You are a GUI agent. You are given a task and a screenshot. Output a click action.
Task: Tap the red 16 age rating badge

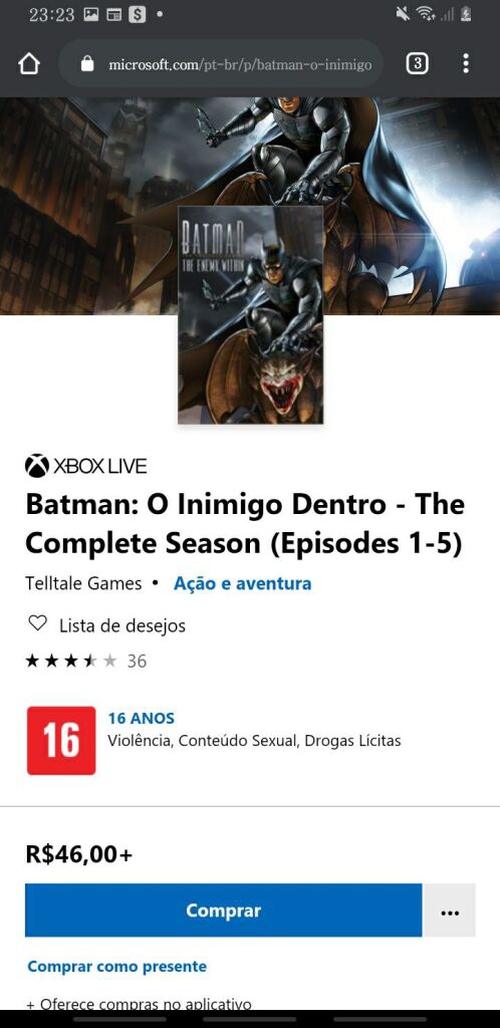click(61, 741)
